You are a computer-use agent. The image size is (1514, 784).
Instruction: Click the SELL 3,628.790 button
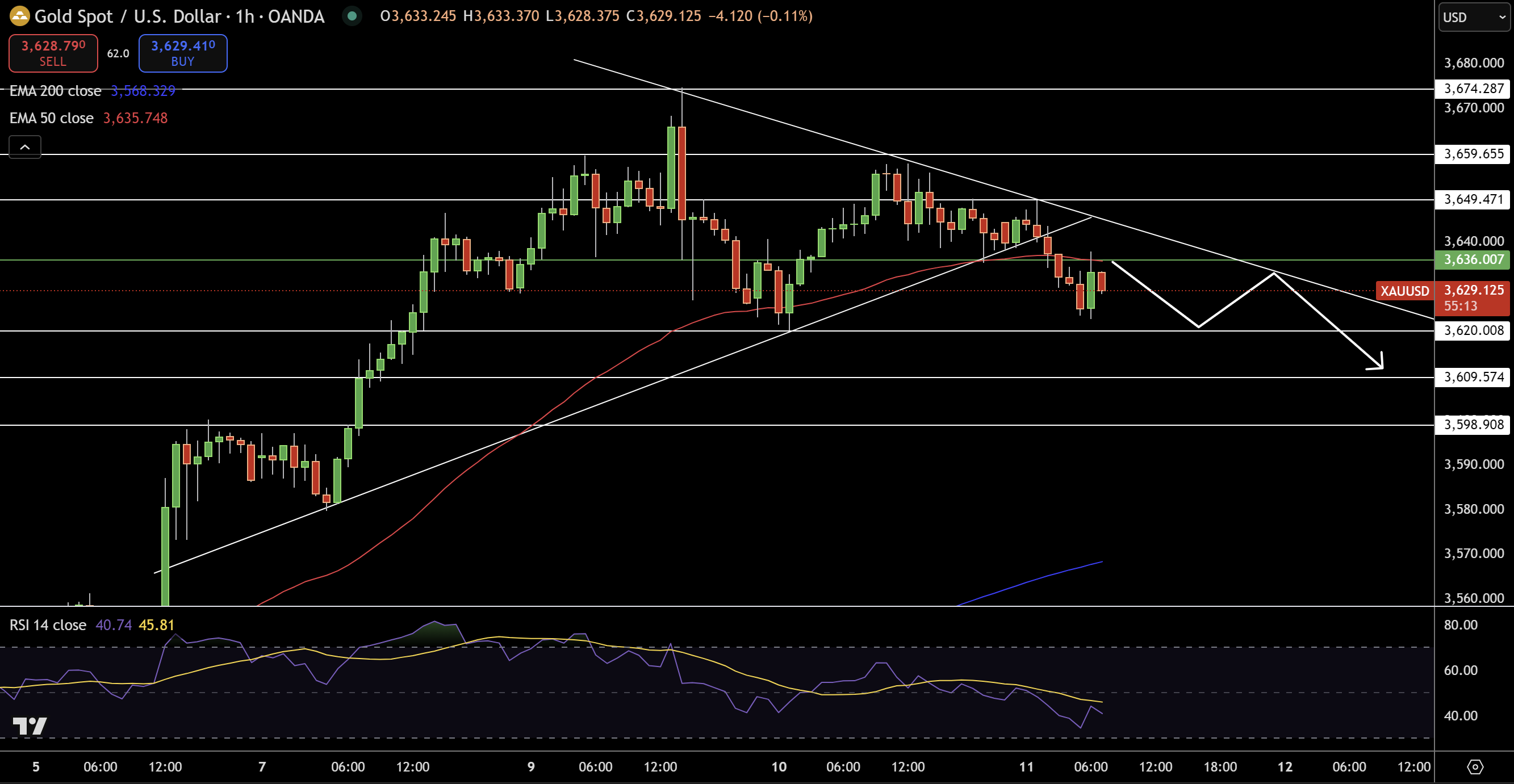coord(53,53)
